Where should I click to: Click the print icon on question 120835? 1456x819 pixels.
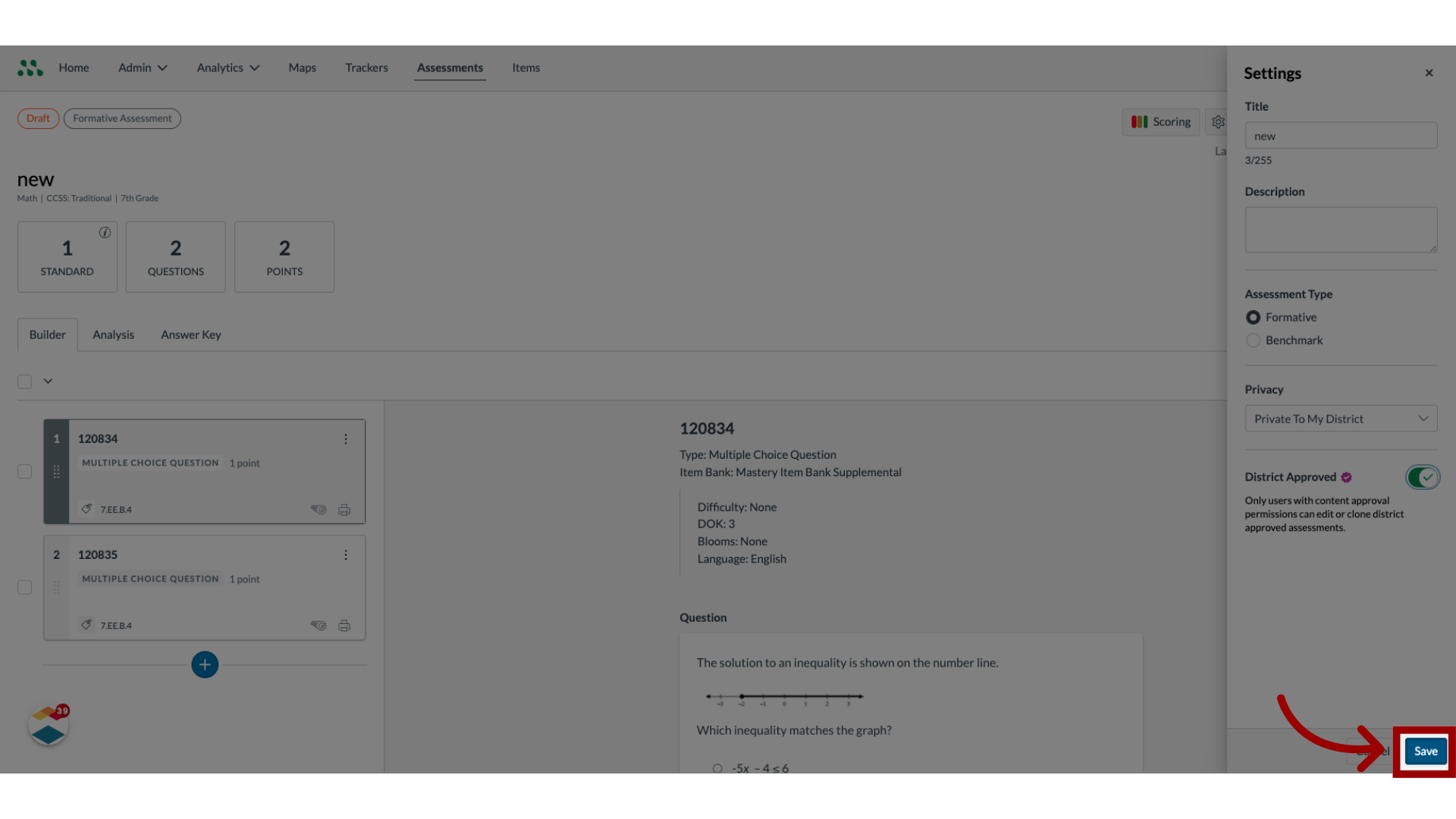pyautogui.click(x=344, y=626)
